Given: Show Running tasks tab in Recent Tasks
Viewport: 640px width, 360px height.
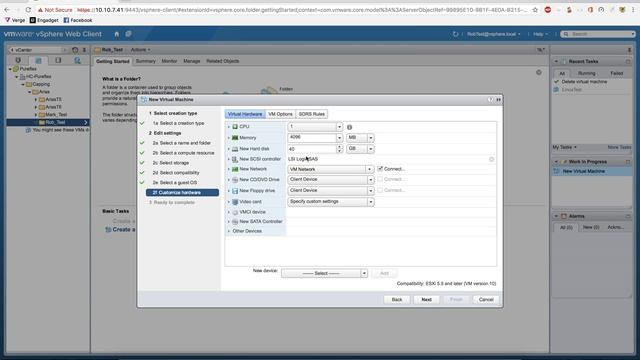Looking at the screenshot, I should [587, 73].
